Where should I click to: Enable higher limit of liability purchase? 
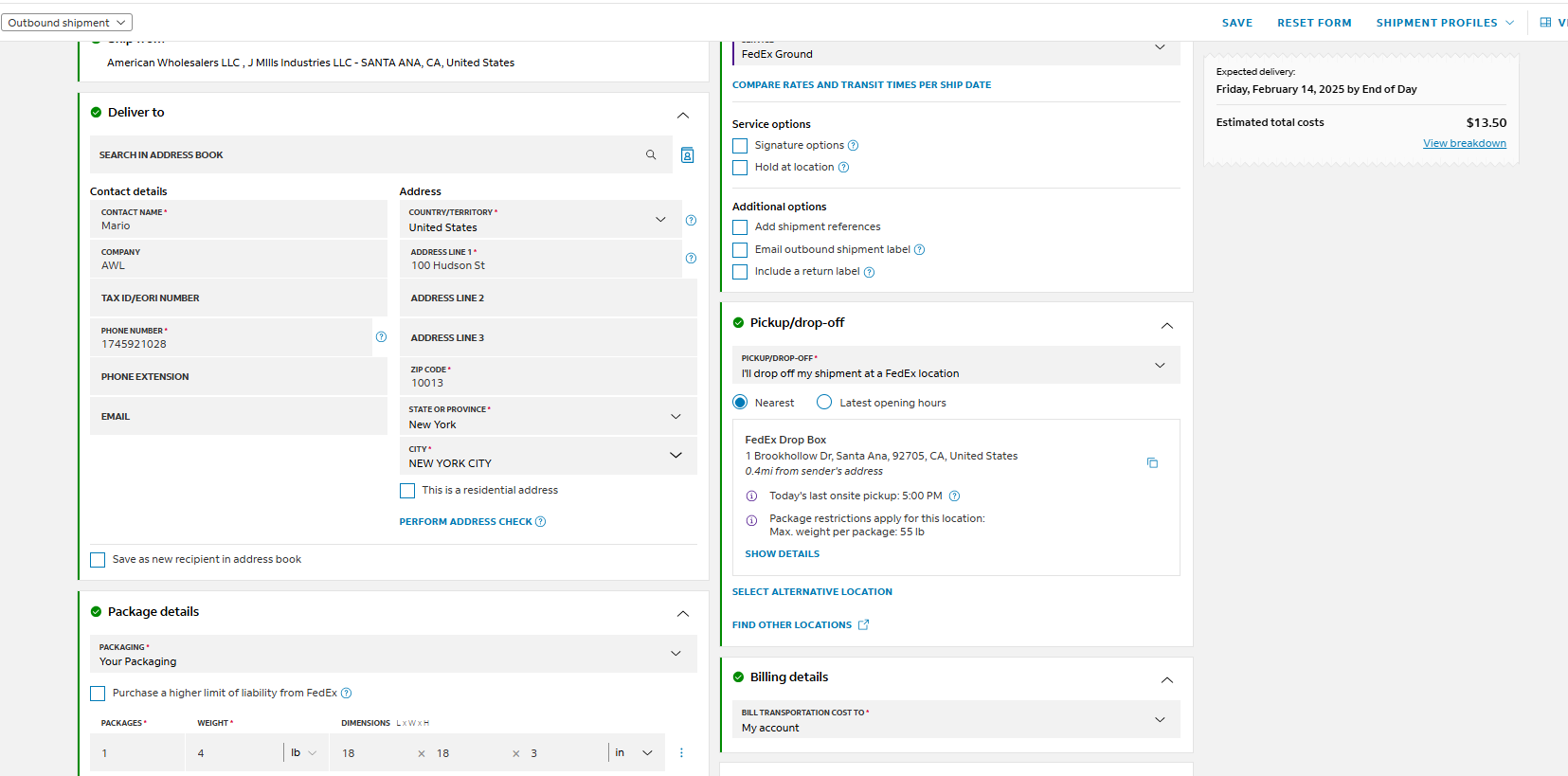coord(98,694)
